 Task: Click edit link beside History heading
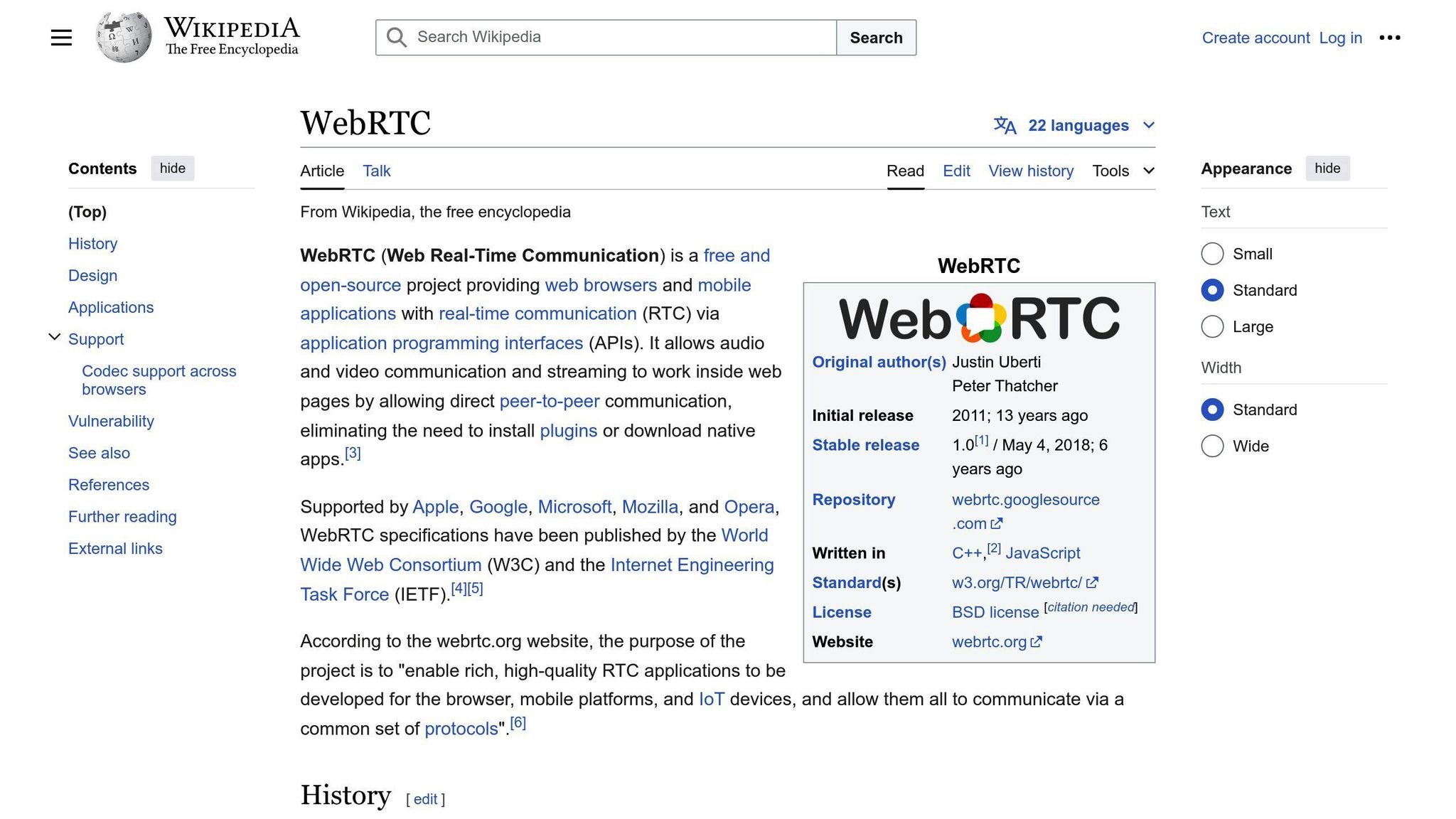tap(425, 800)
